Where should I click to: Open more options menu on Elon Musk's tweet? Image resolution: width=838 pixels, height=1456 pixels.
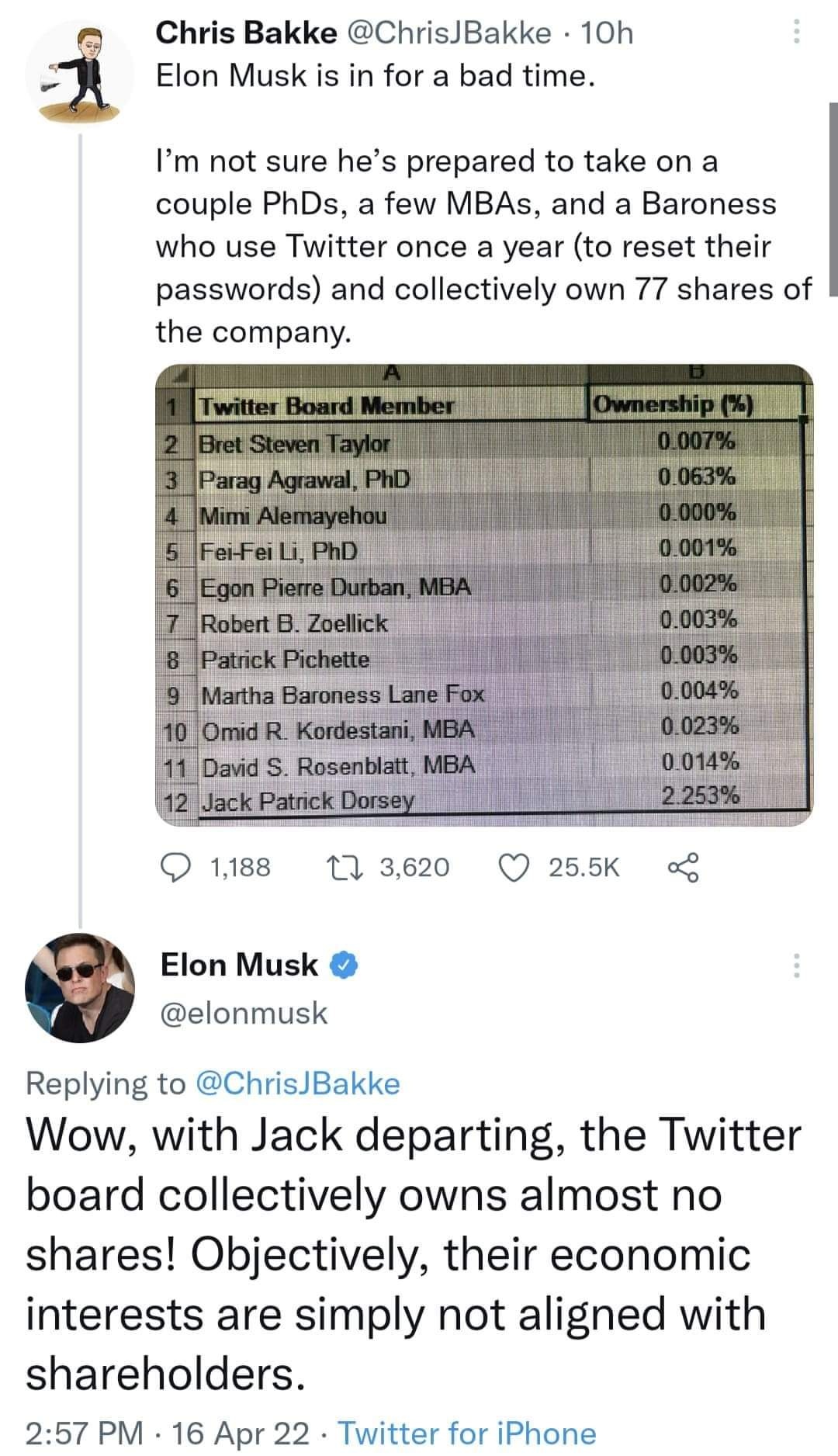[793, 965]
